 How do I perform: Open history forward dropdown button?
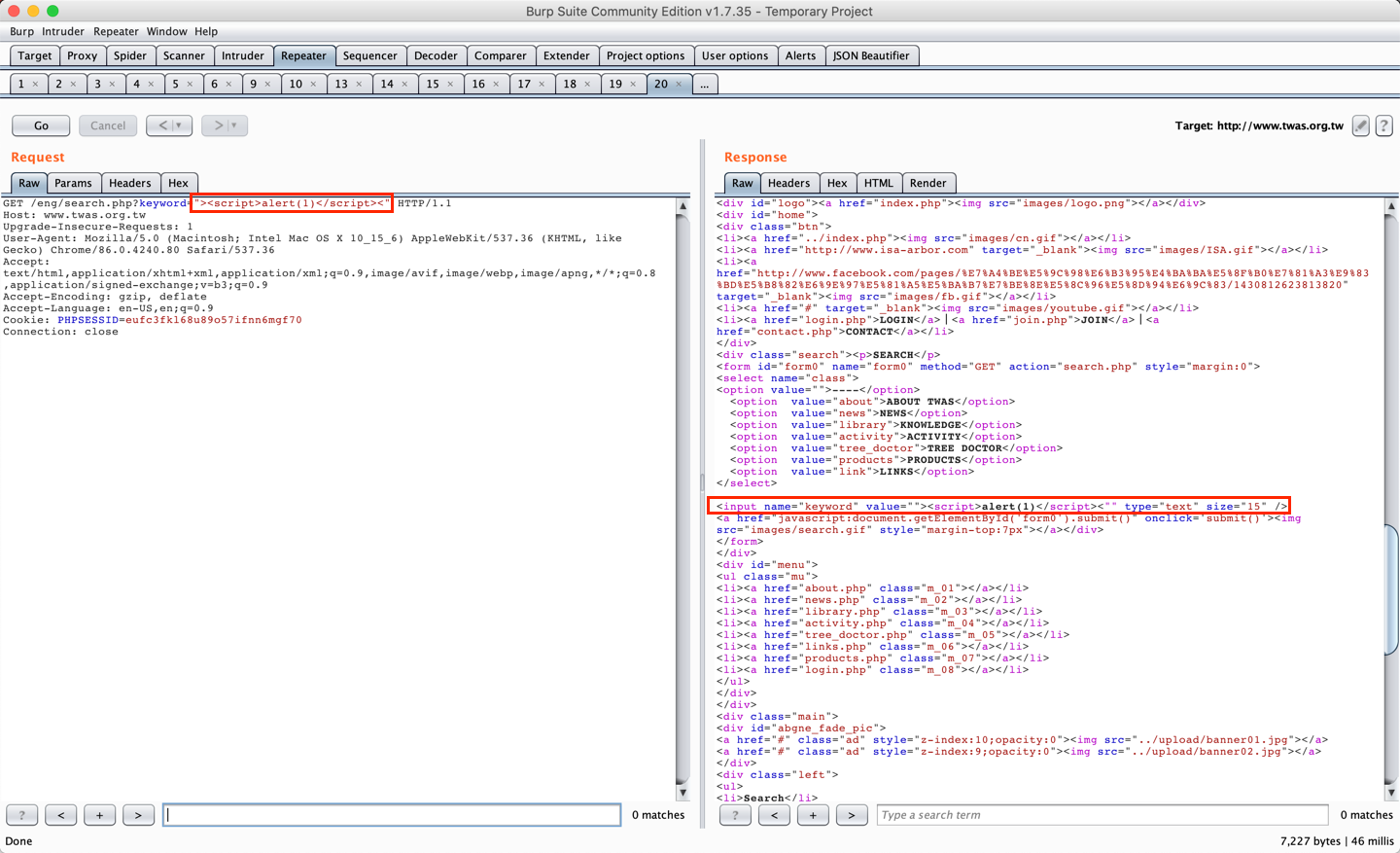[225, 125]
